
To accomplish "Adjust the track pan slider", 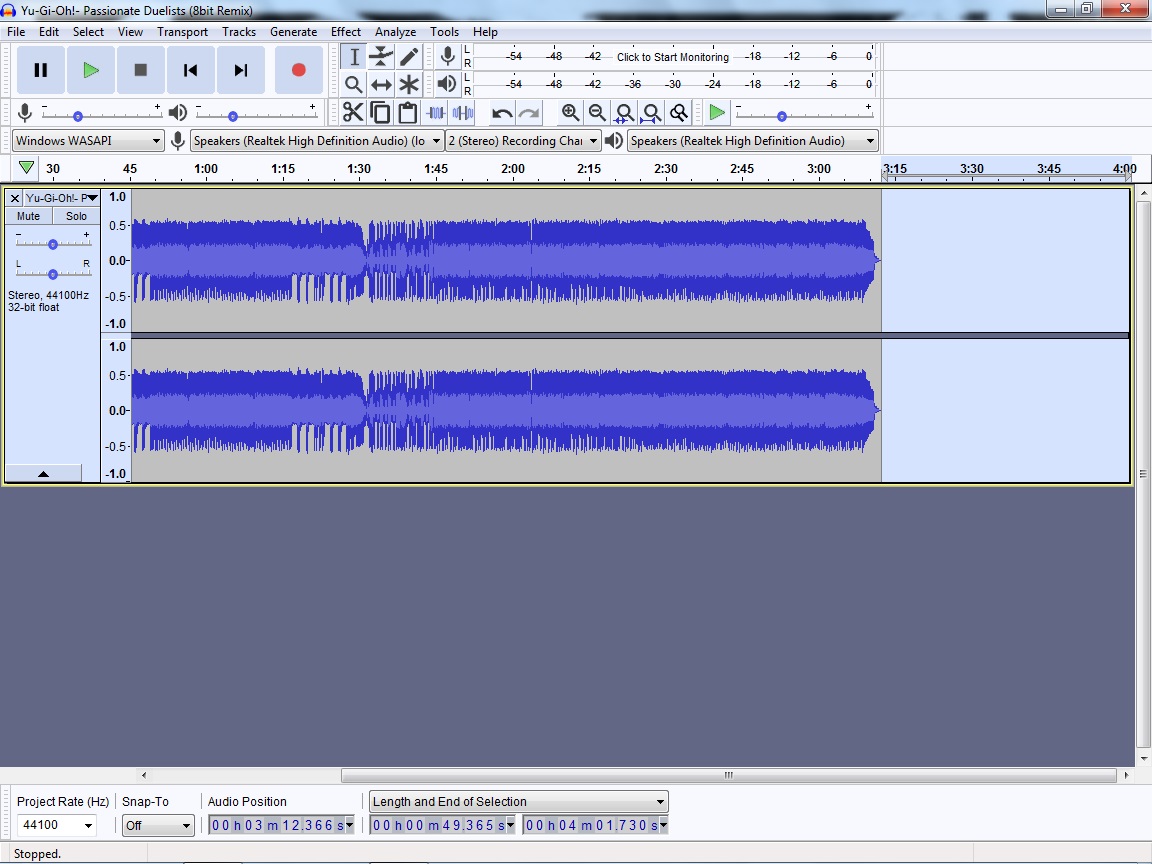I will pos(53,274).
